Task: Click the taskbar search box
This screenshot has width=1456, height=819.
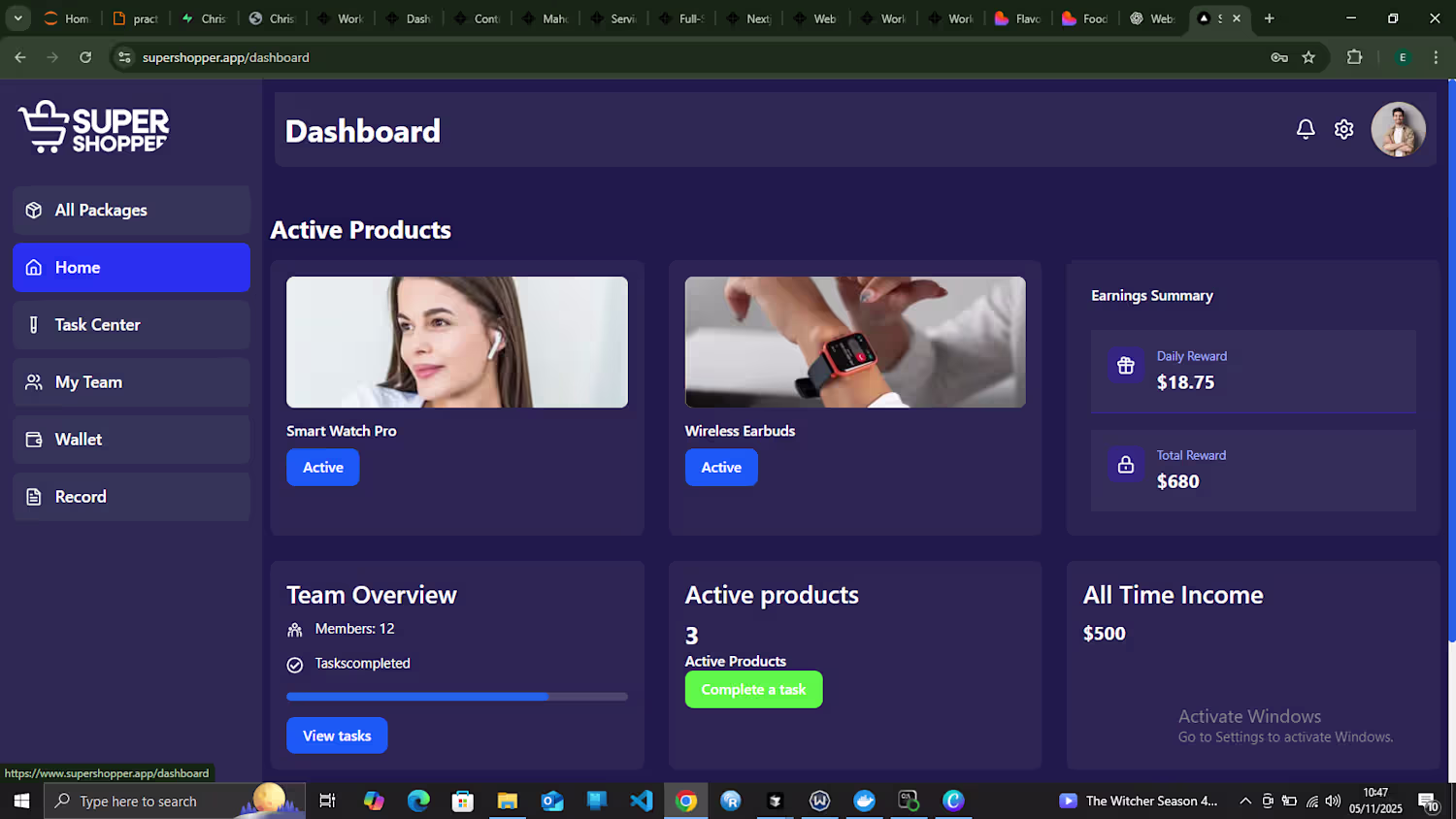Action: click(175, 801)
